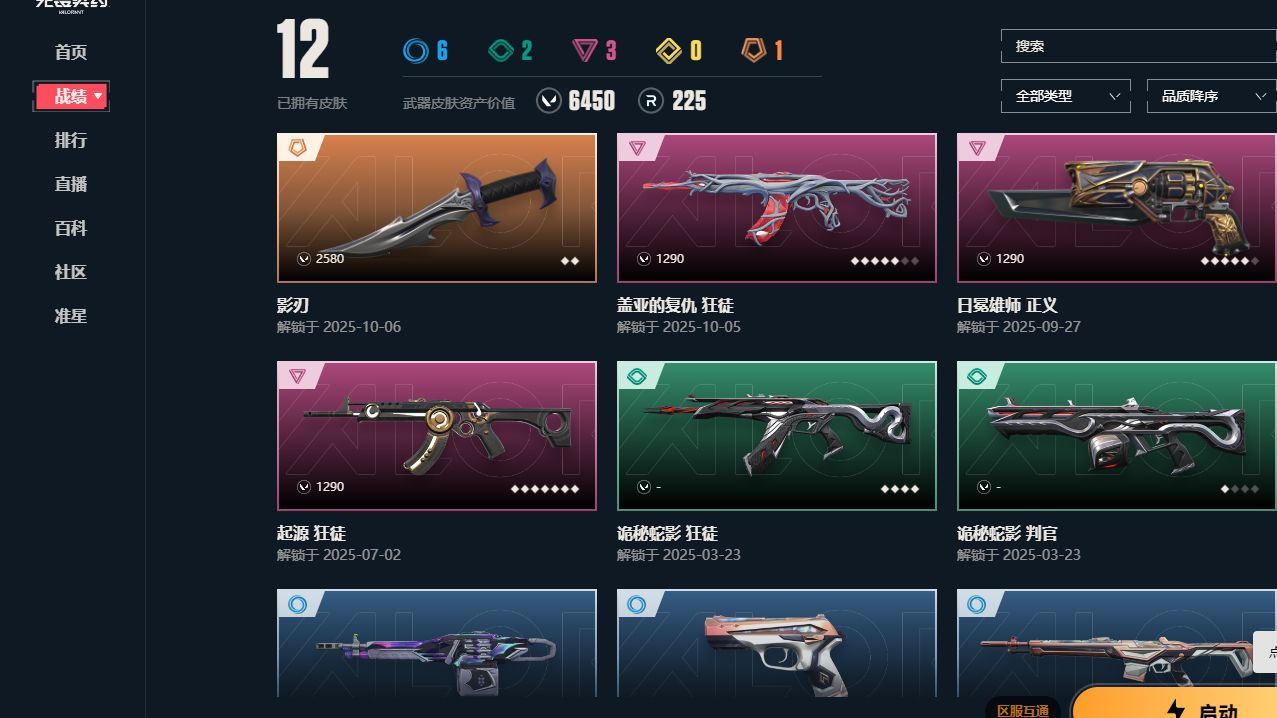Open the 全部类型 type filter dropdown
Image resolution: width=1277 pixels, height=718 pixels.
pyautogui.click(x=1065, y=96)
